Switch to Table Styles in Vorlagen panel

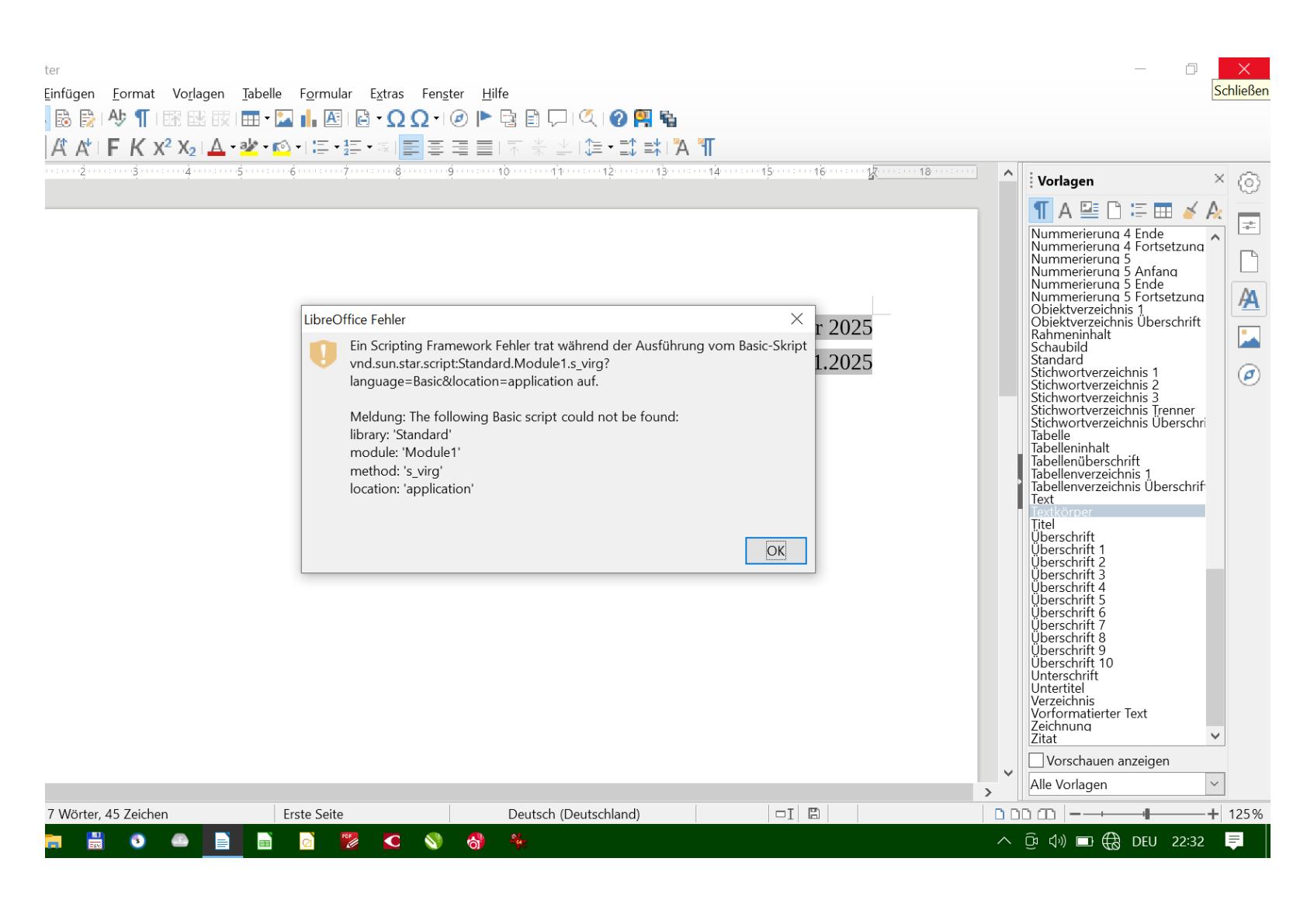point(1163,210)
